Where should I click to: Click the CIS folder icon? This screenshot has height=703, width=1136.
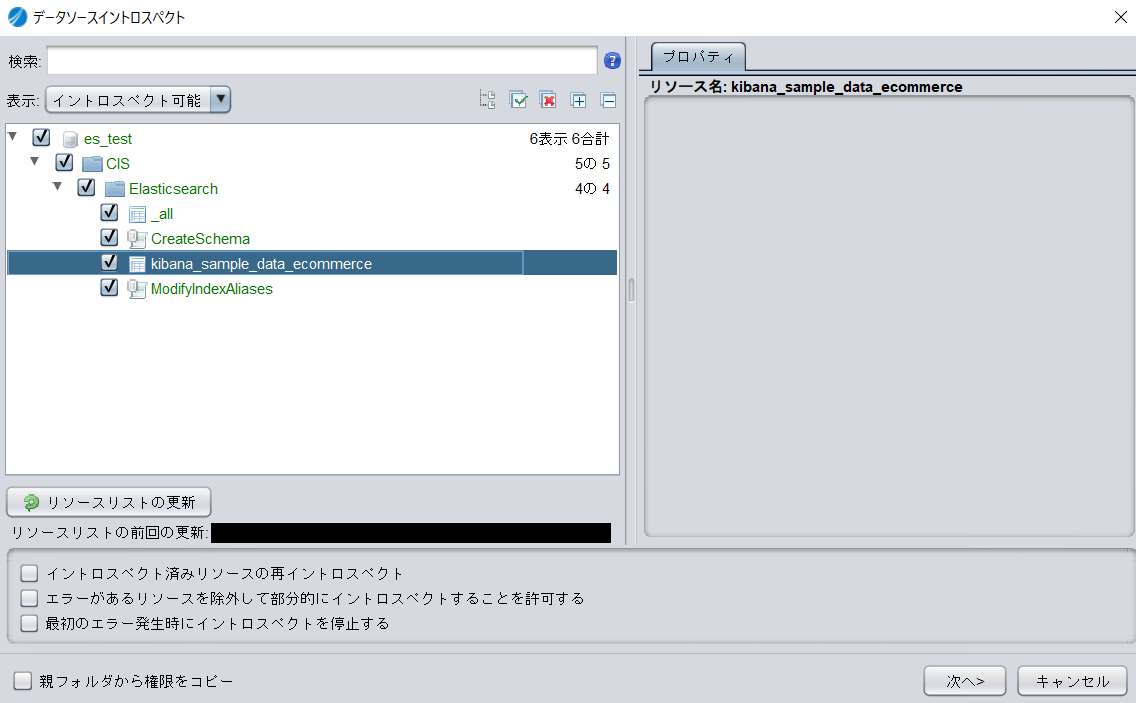93,164
